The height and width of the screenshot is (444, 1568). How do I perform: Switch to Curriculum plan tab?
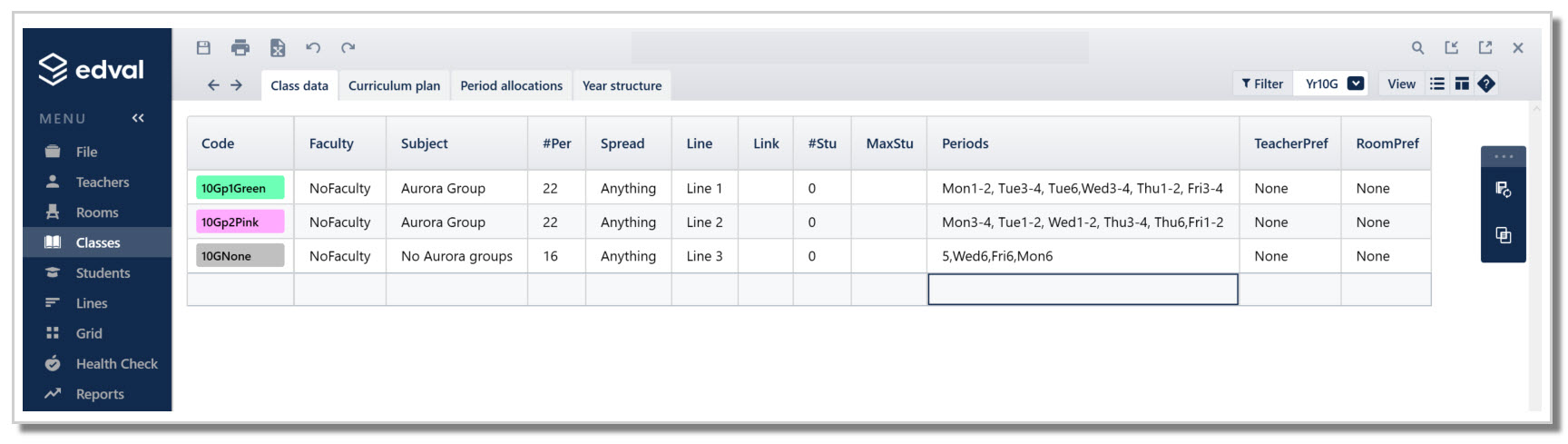click(x=394, y=85)
